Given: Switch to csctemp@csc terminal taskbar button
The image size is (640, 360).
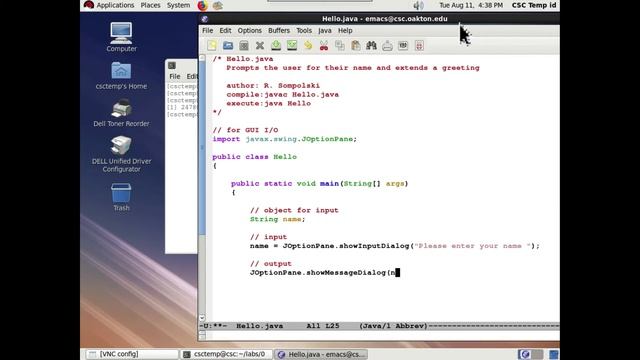Looking at the screenshot, I should pyautogui.click(x=227, y=354).
